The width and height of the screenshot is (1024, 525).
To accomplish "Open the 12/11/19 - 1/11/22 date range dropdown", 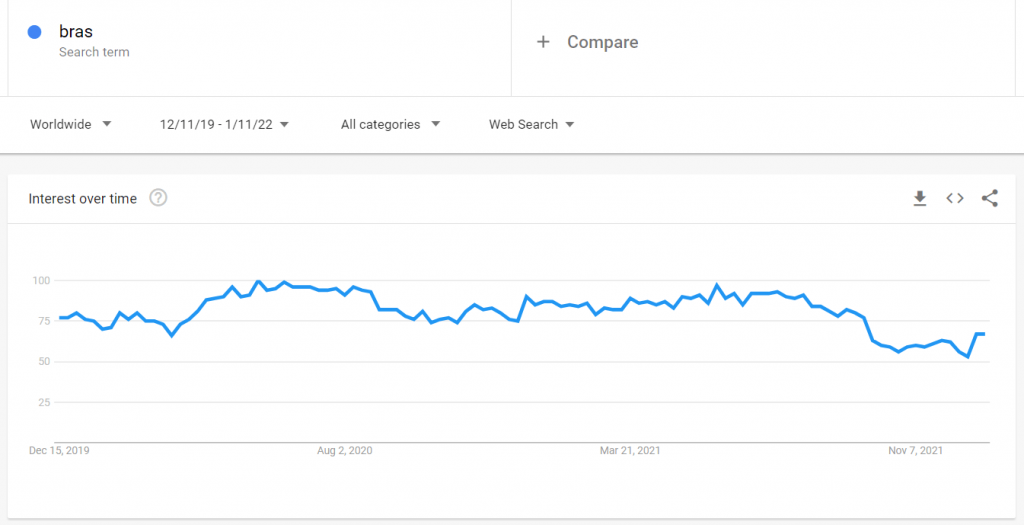I will click(224, 124).
